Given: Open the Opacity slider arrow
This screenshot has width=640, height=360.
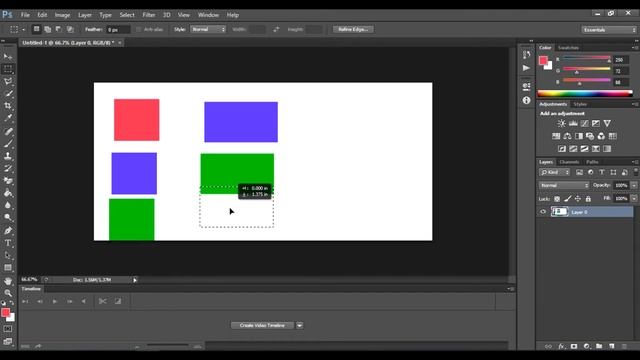Looking at the screenshot, I should (634, 185).
